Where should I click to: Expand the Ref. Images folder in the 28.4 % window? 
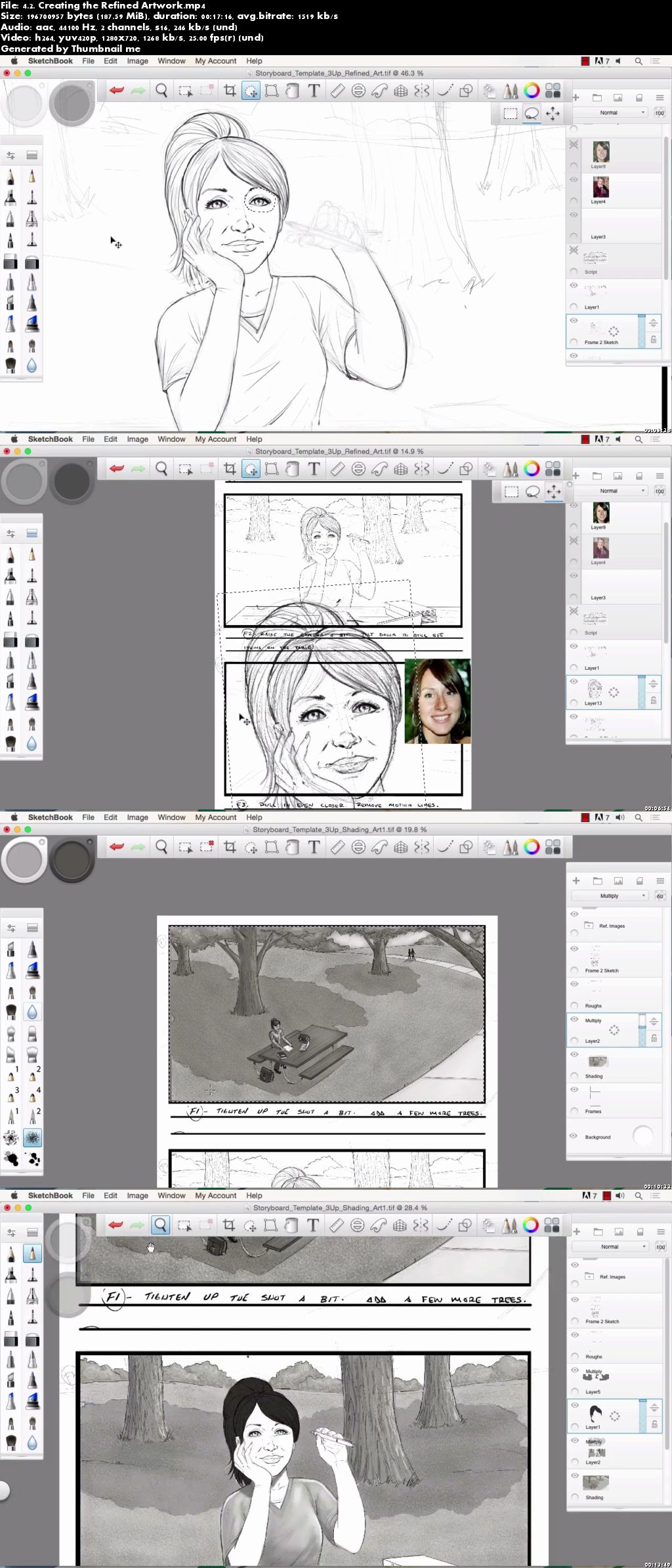pyautogui.click(x=591, y=1276)
